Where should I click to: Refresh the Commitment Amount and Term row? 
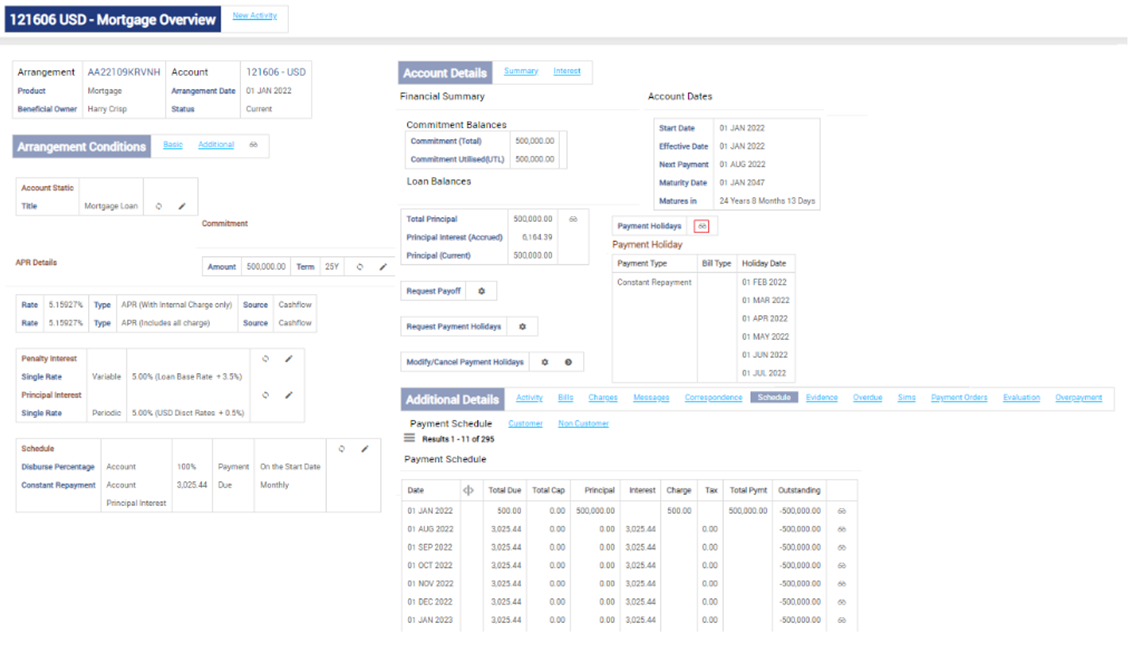pyautogui.click(x=360, y=267)
